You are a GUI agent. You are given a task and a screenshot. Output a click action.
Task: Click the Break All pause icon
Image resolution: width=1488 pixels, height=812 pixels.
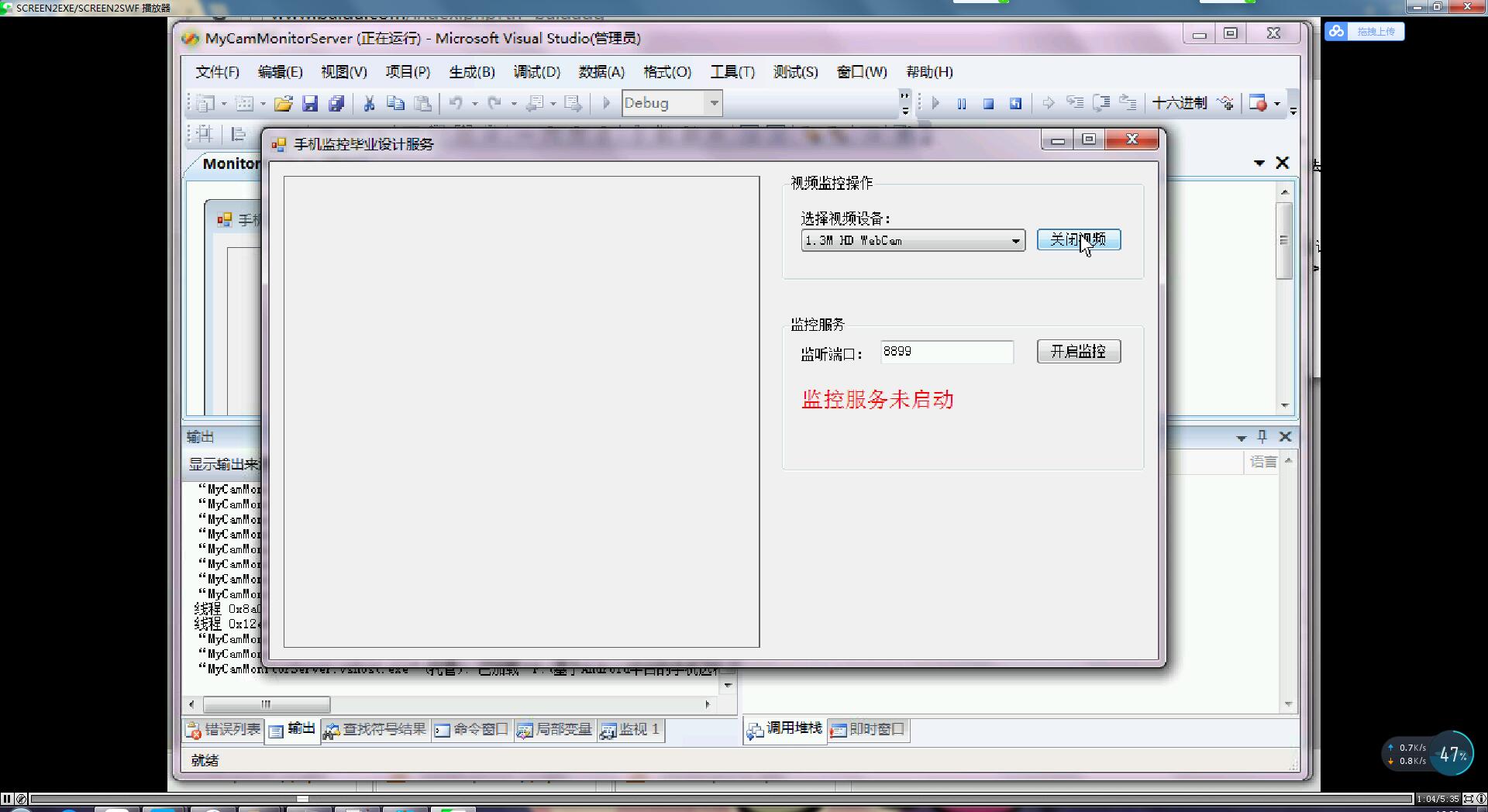point(962,103)
